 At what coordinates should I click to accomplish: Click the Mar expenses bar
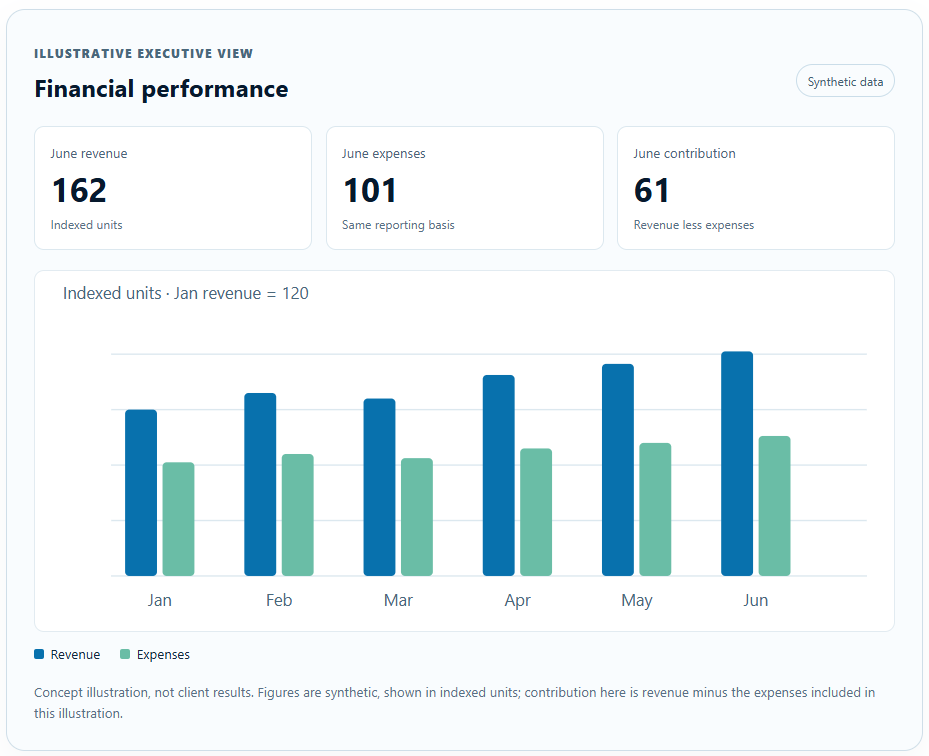417,517
